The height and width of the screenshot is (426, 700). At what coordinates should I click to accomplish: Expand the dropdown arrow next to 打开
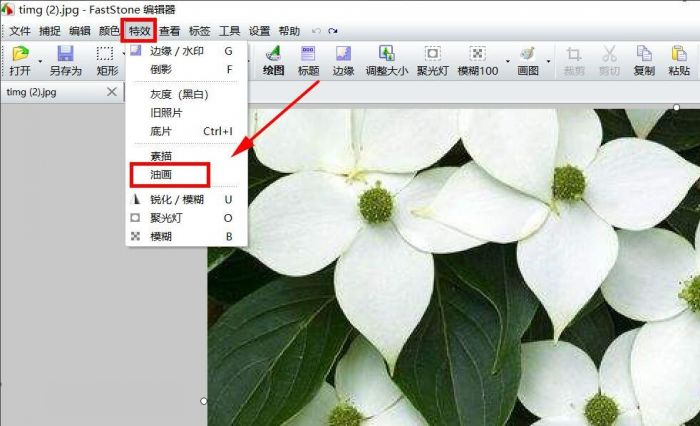coord(40,61)
